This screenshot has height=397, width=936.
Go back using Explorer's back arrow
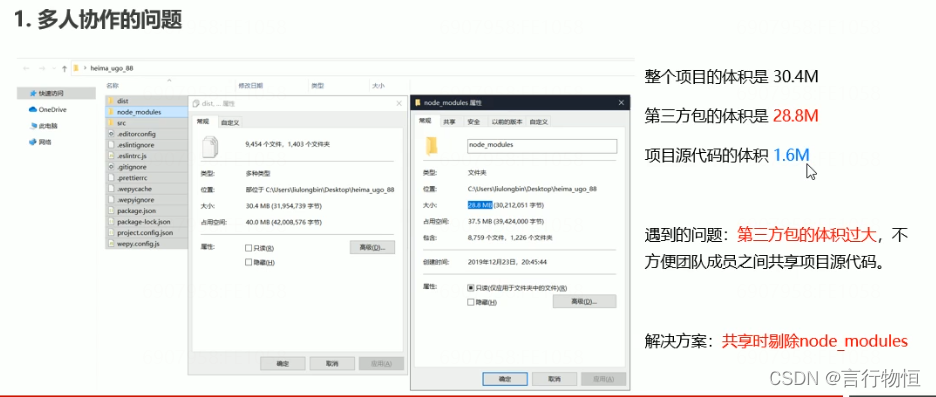[x=26, y=69]
